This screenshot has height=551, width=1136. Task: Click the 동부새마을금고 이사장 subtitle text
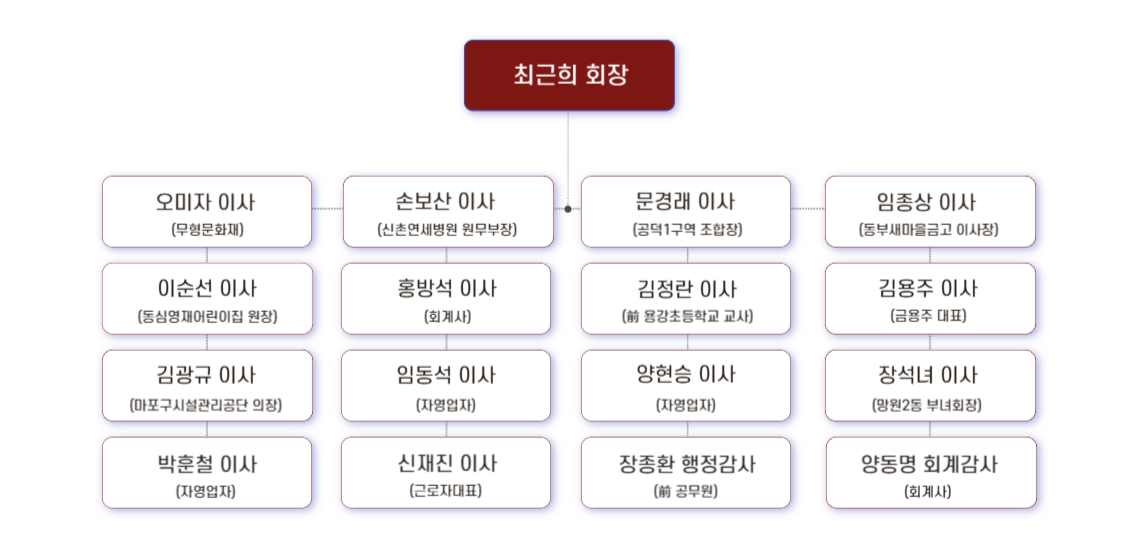click(x=929, y=230)
